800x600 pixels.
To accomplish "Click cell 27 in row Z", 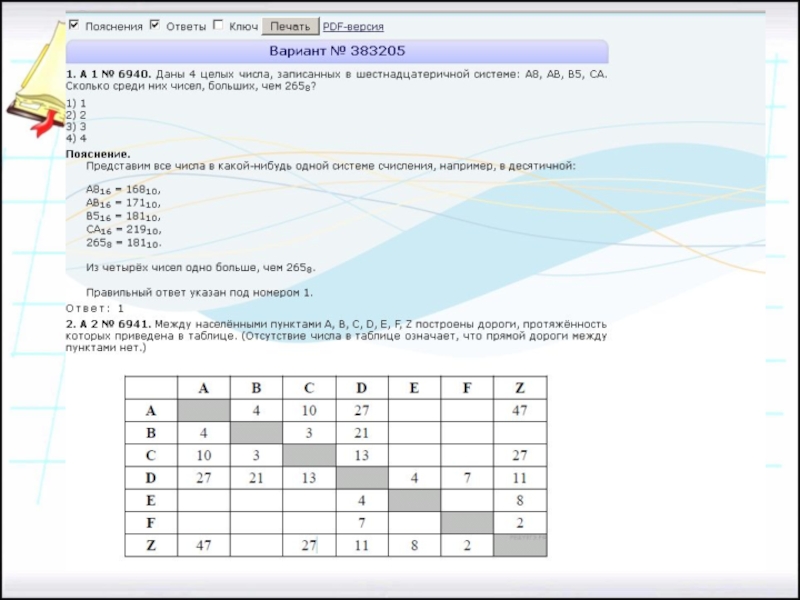I will (x=309, y=545).
